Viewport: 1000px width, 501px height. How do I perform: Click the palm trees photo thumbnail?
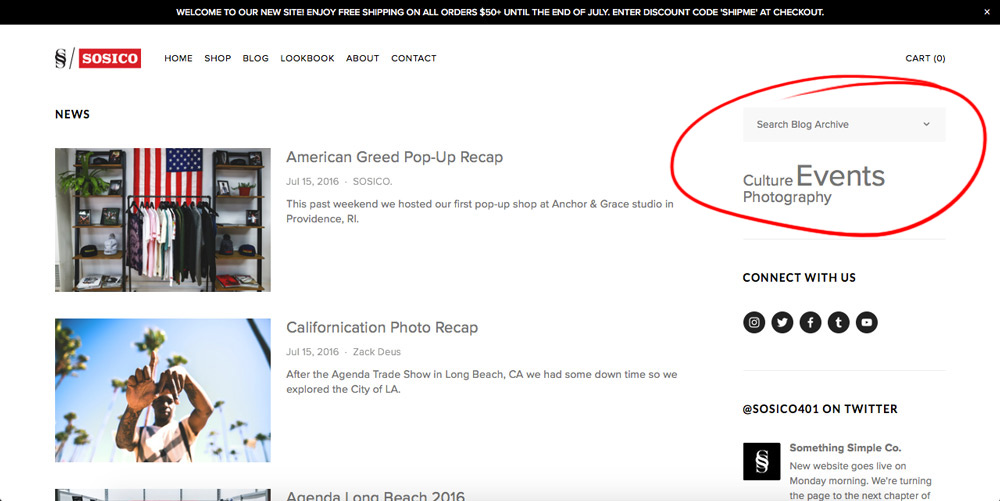click(x=163, y=390)
